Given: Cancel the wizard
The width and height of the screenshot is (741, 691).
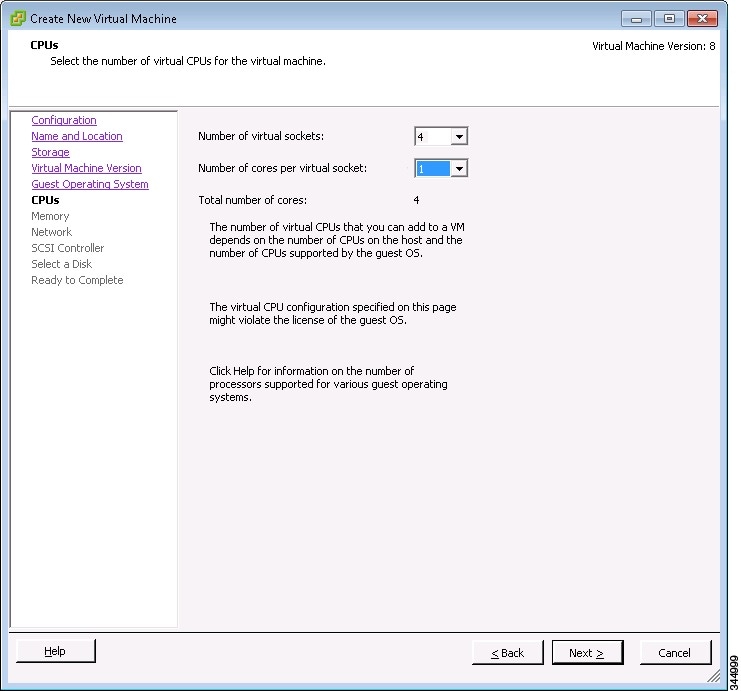Looking at the screenshot, I should click(675, 653).
